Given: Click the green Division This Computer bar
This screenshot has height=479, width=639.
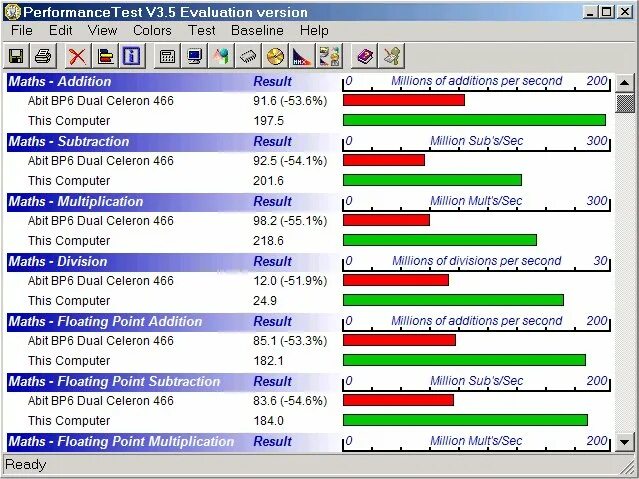Looking at the screenshot, I should (453, 300).
